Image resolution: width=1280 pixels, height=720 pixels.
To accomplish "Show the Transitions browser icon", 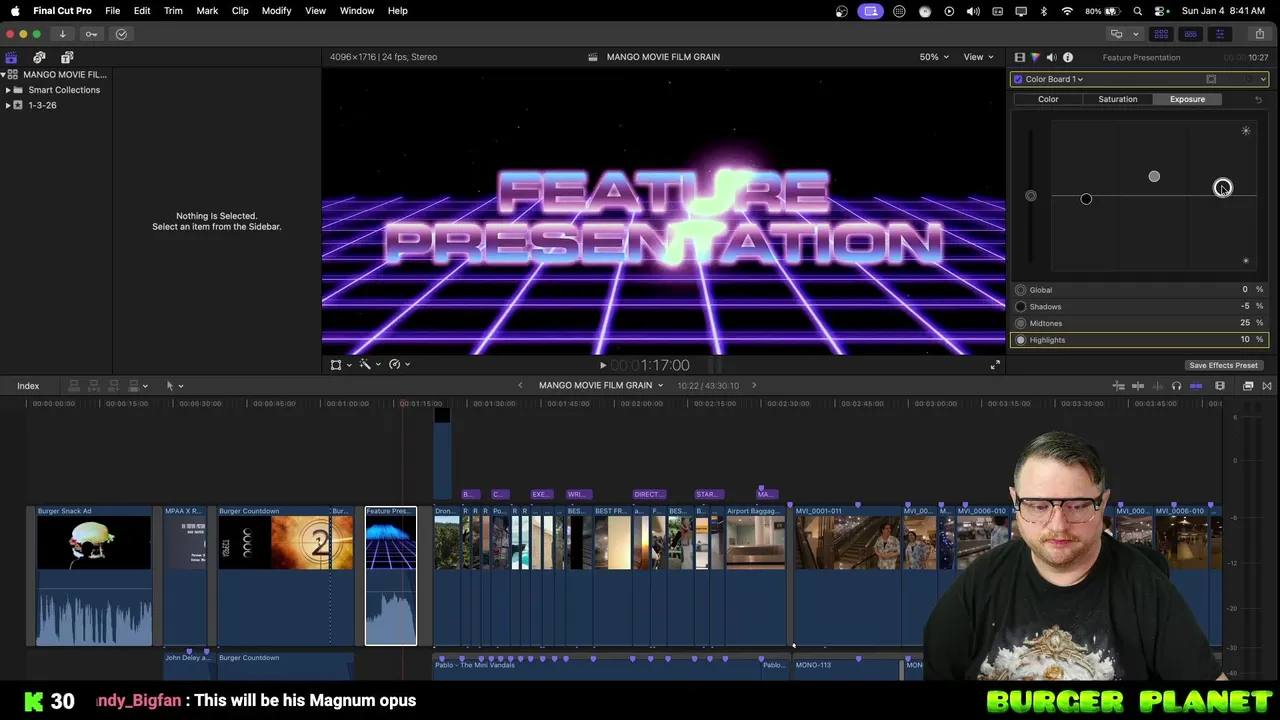I will 1267,386.
